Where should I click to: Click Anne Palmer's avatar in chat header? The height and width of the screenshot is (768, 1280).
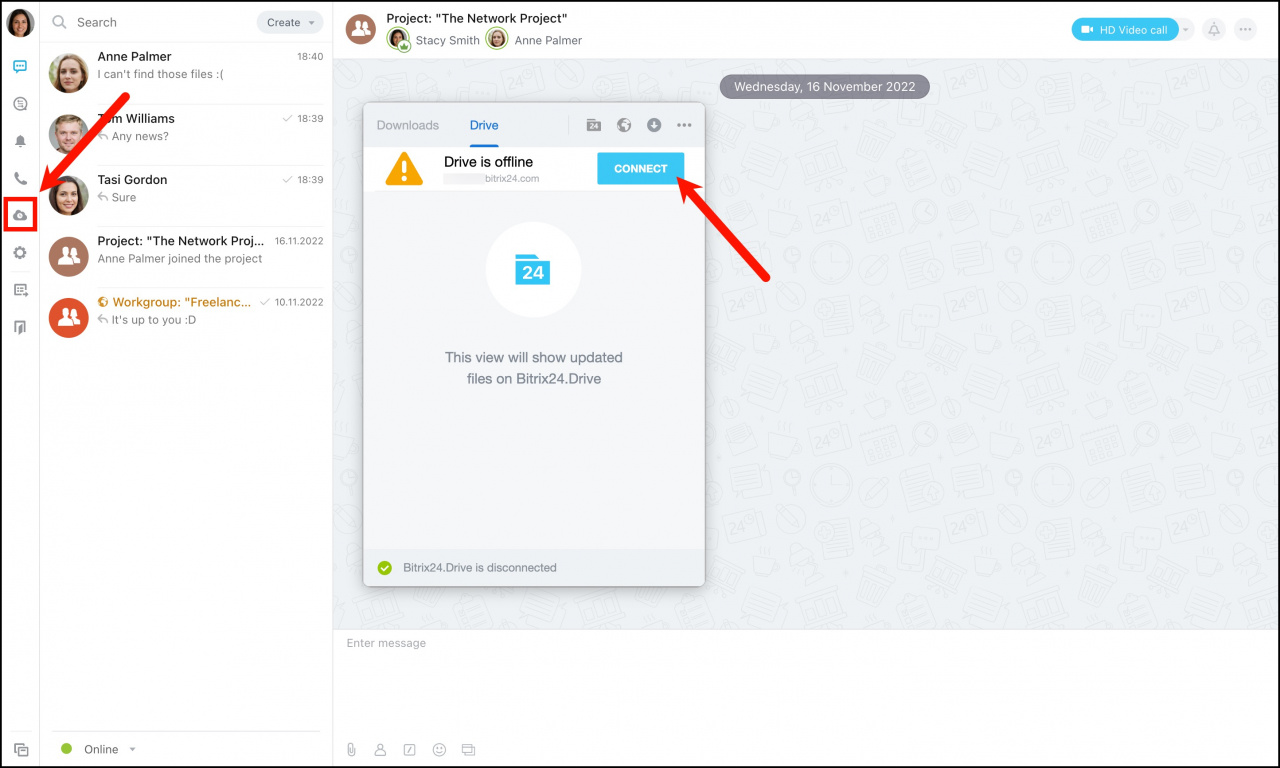[x=497, y=39]
